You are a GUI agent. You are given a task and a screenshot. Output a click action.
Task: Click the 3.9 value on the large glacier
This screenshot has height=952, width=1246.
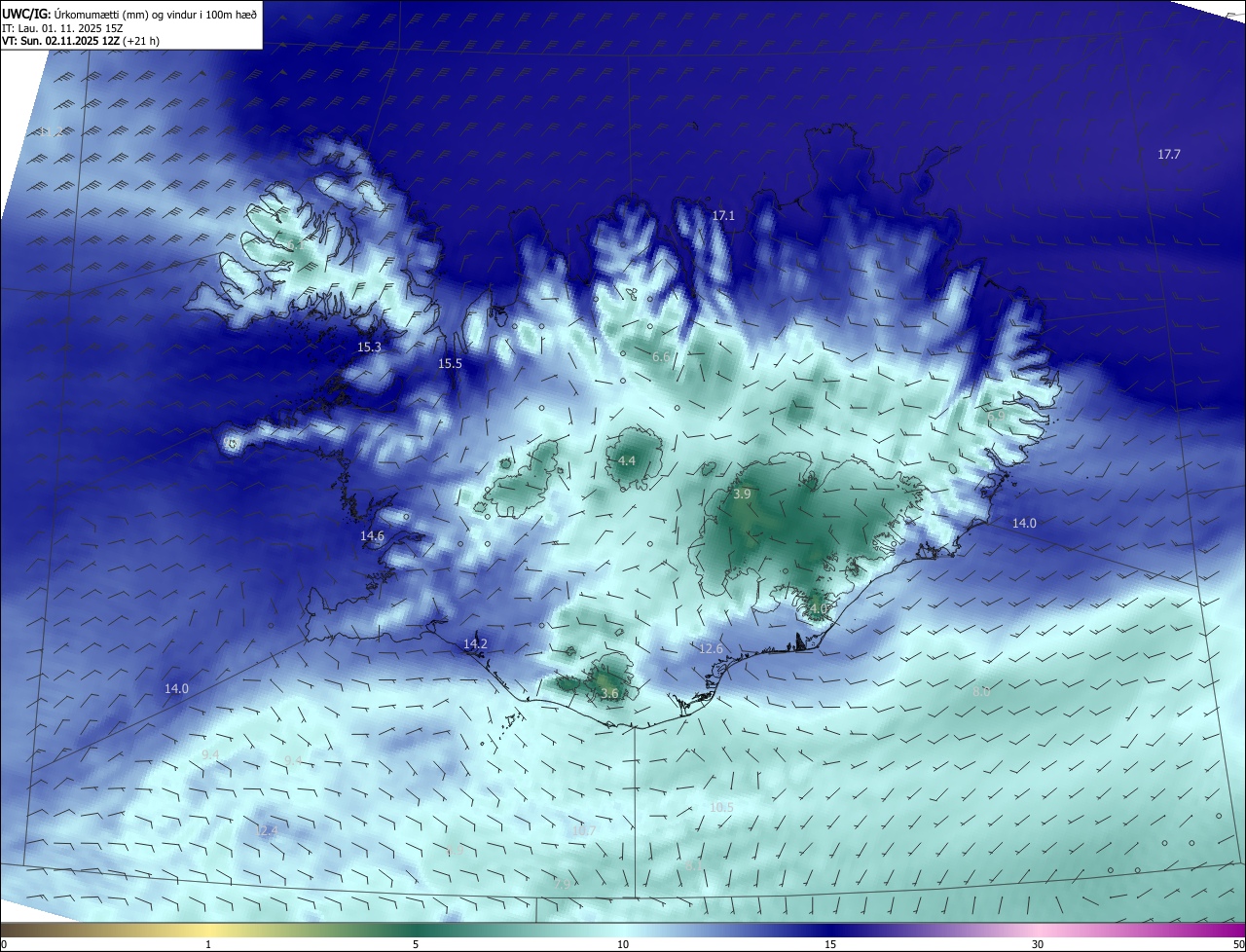[742, 494]
